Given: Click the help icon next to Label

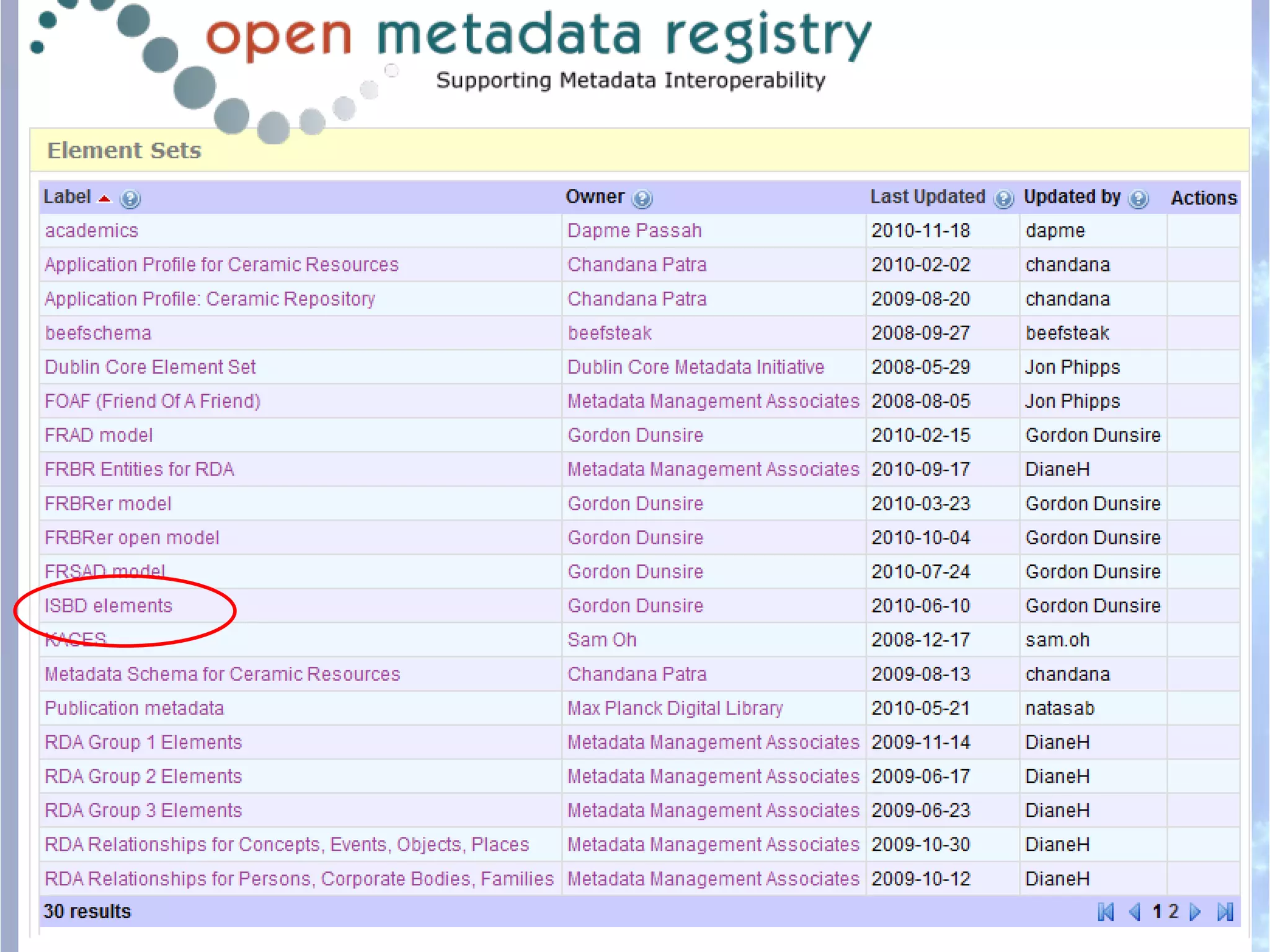Looking at the screenshot, I should pos(130,199).
